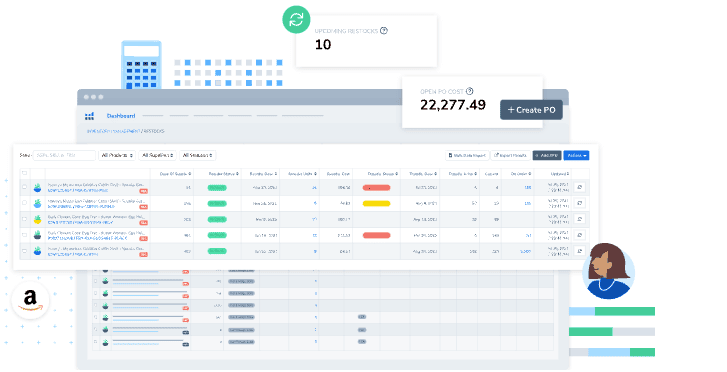This screenshot has height=372, width=727.
Task: Click the yellow status bar in second row
Action: (376, 204)
